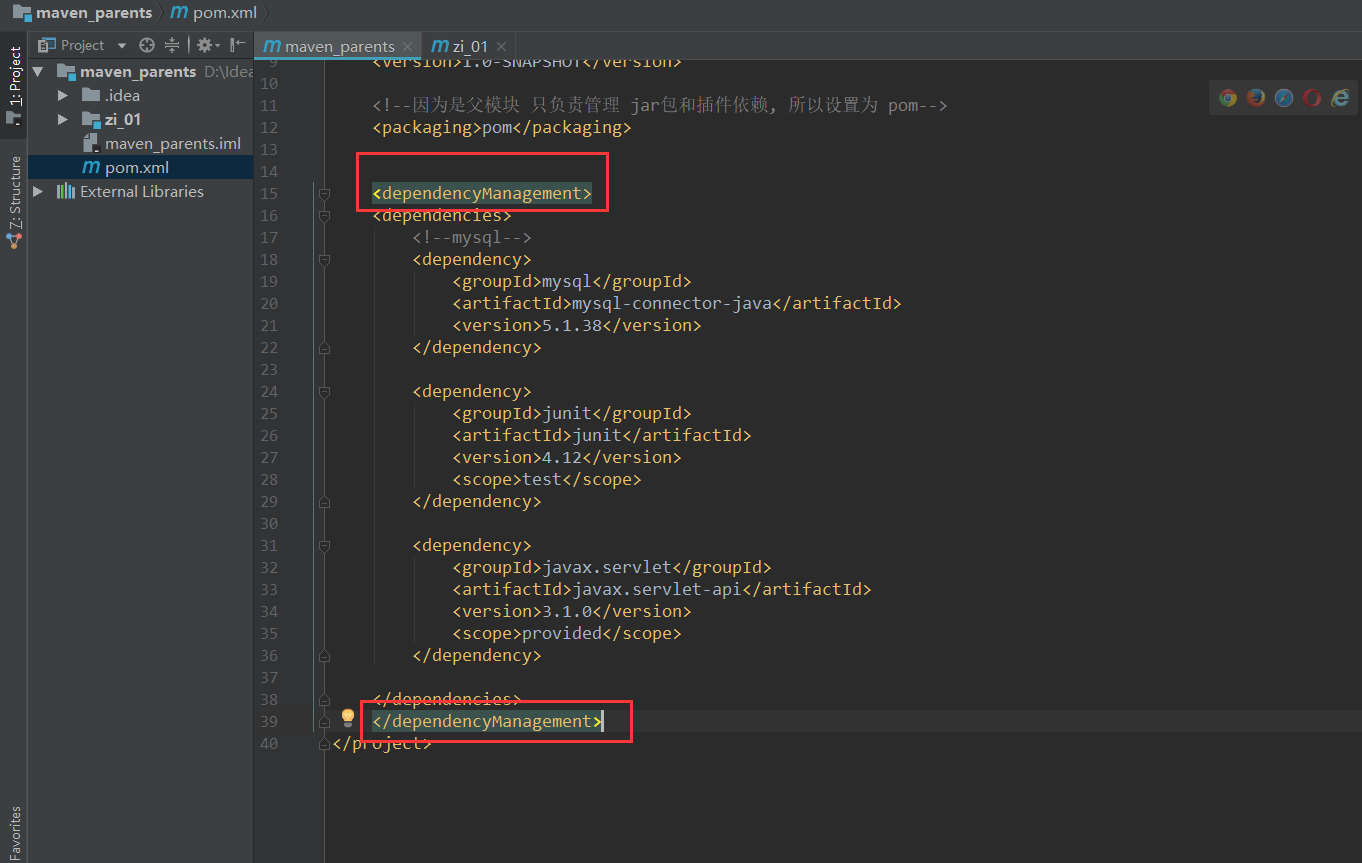
Task: Select External Libraries row
Action: [140, 192]
